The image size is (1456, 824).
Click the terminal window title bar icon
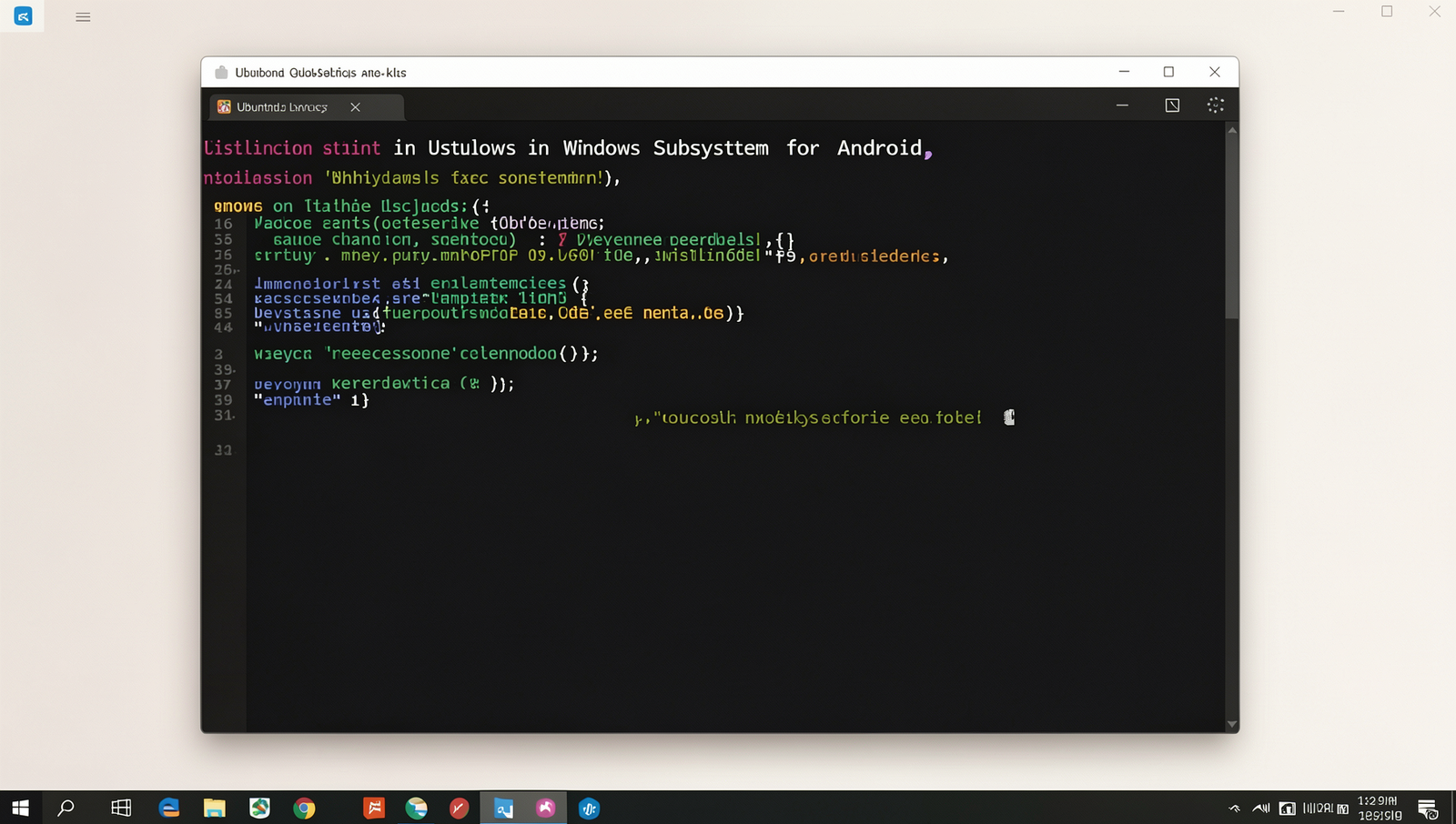coord(221,72)
